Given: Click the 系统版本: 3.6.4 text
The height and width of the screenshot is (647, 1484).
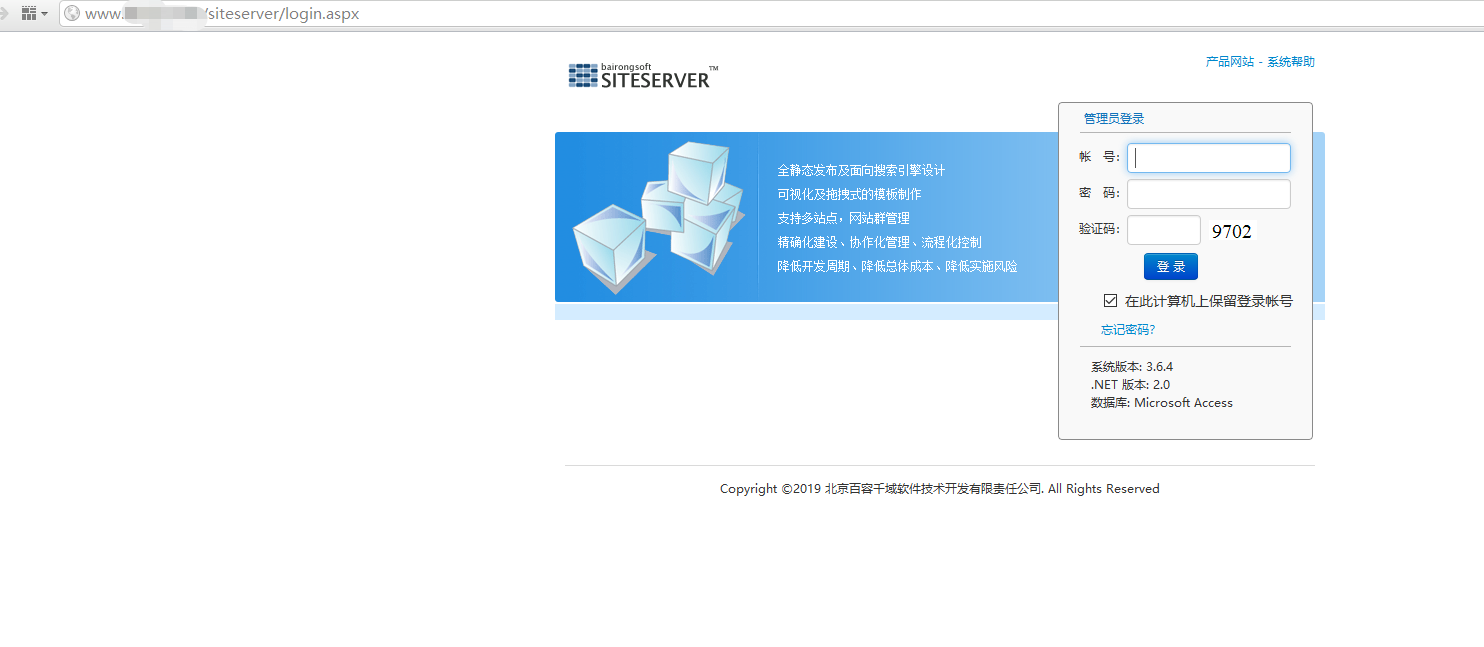Looking at the screenshot, I should pos(1132,367).
